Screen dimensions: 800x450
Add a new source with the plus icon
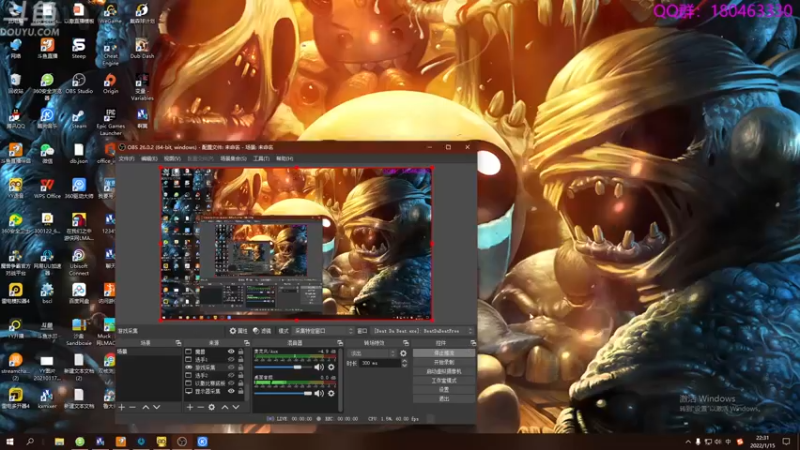[x=190, y=407]
